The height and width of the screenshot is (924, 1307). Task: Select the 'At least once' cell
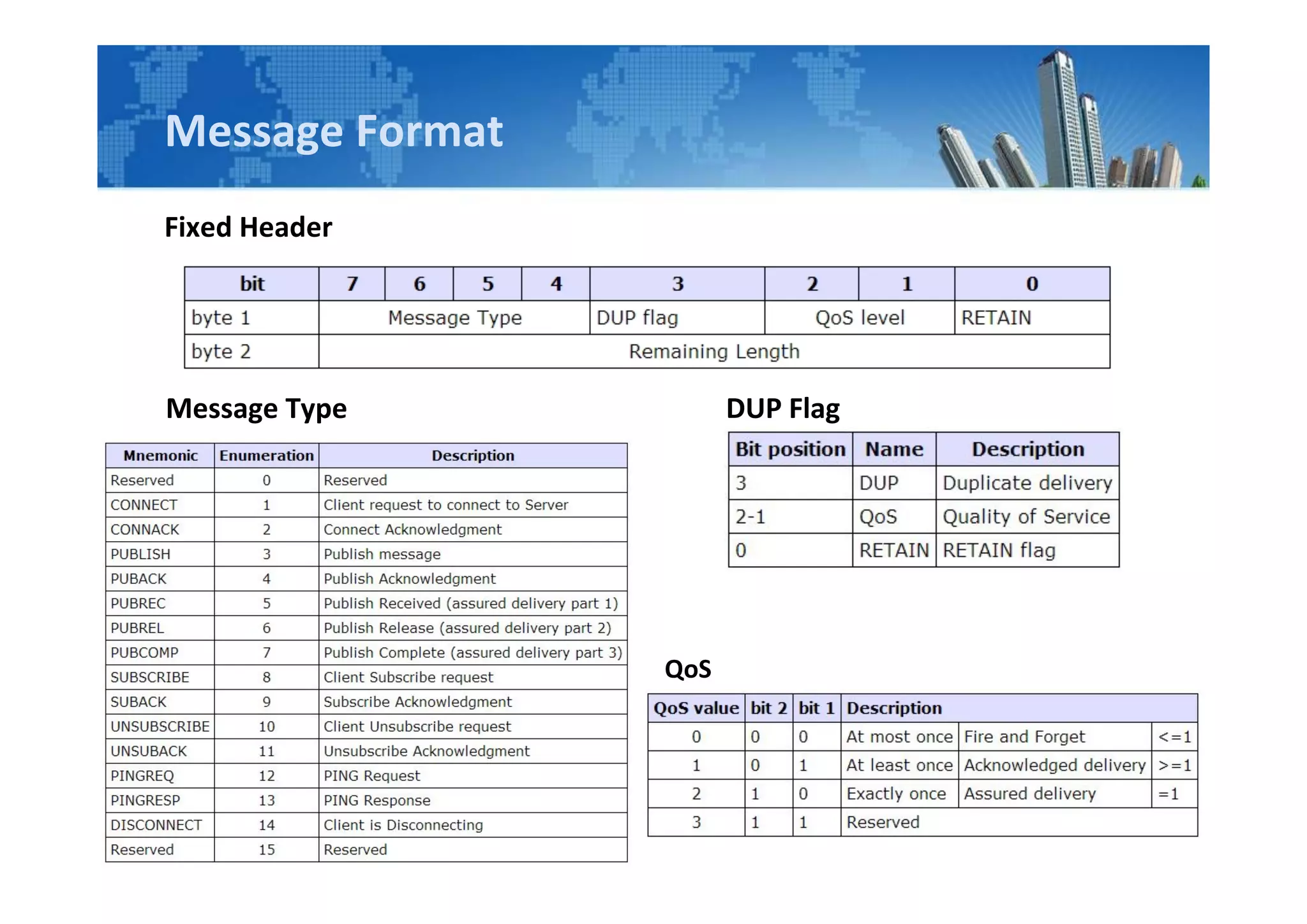point(899,765)
